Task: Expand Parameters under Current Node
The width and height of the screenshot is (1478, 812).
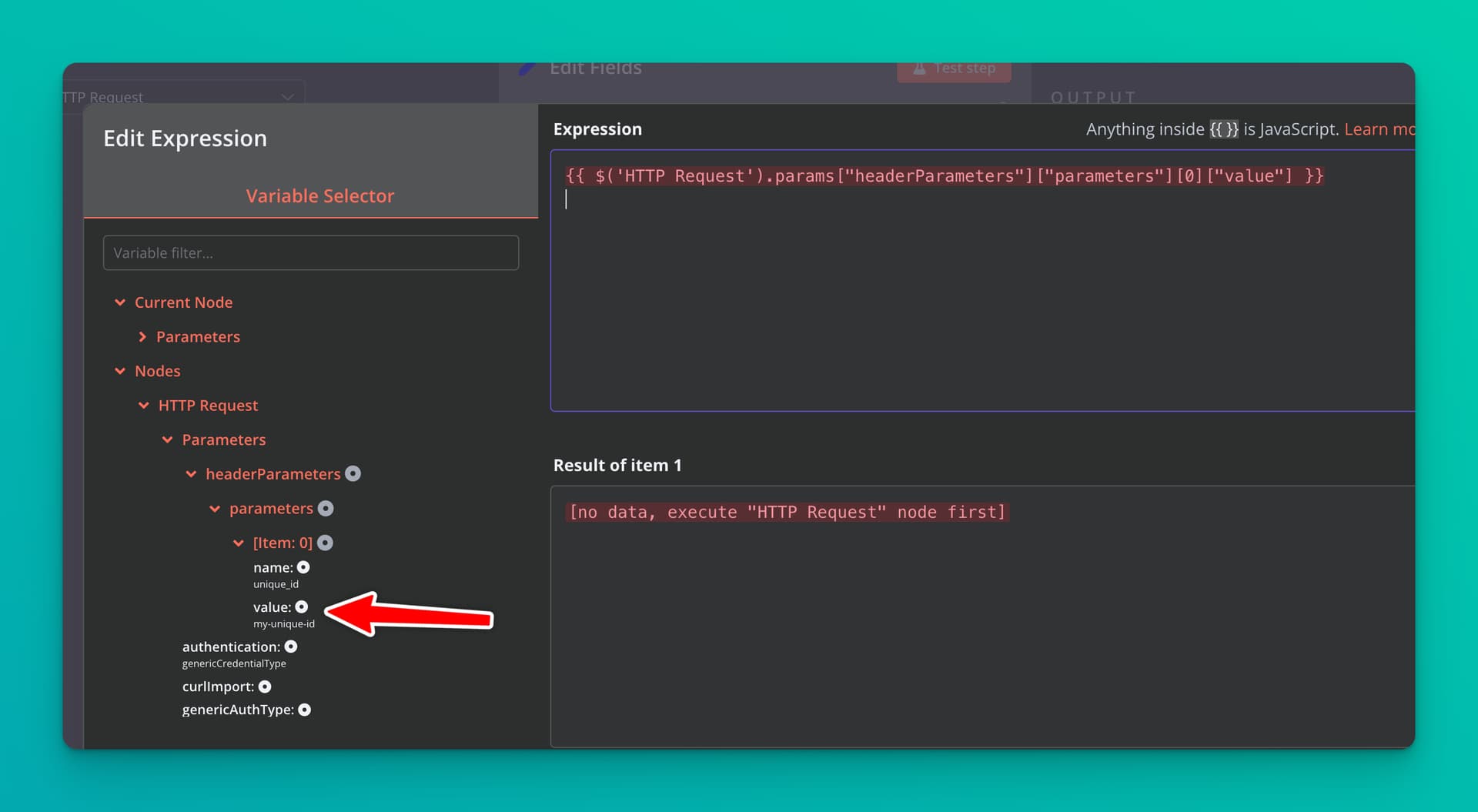Action: (x=142, y=337)
